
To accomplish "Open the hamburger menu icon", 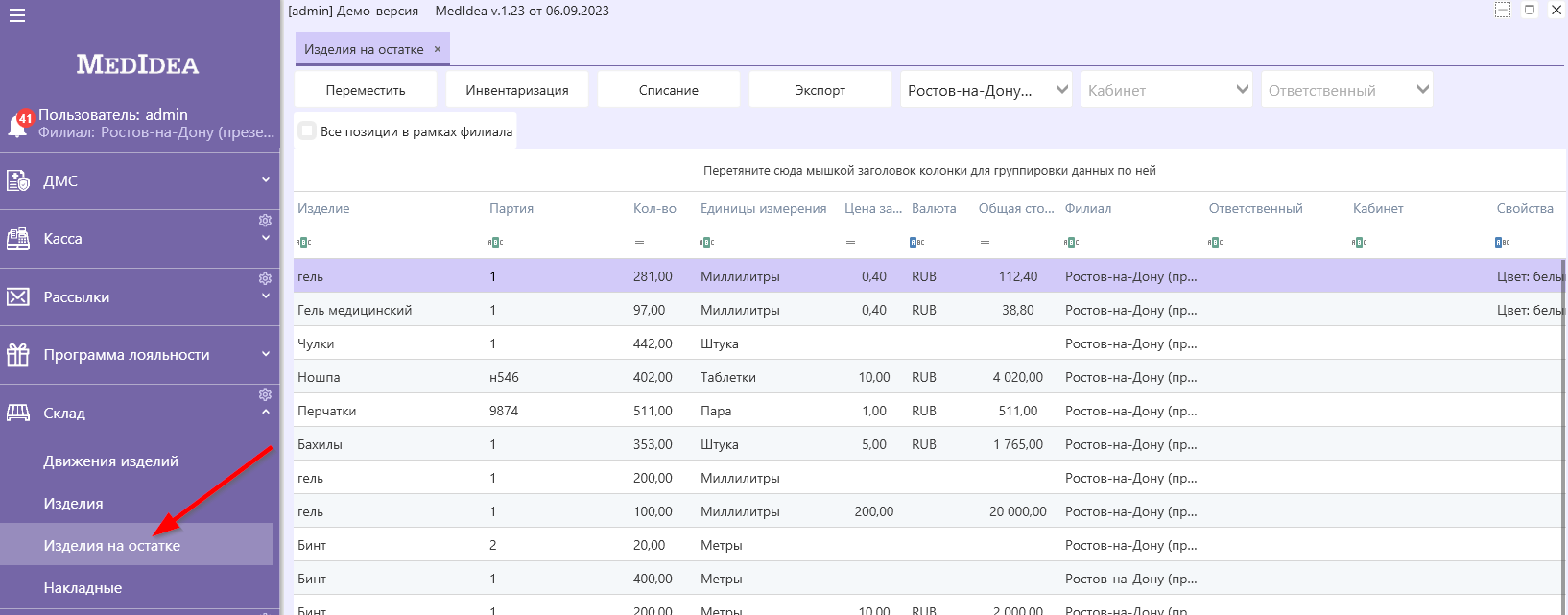I will tap(16, 15).
